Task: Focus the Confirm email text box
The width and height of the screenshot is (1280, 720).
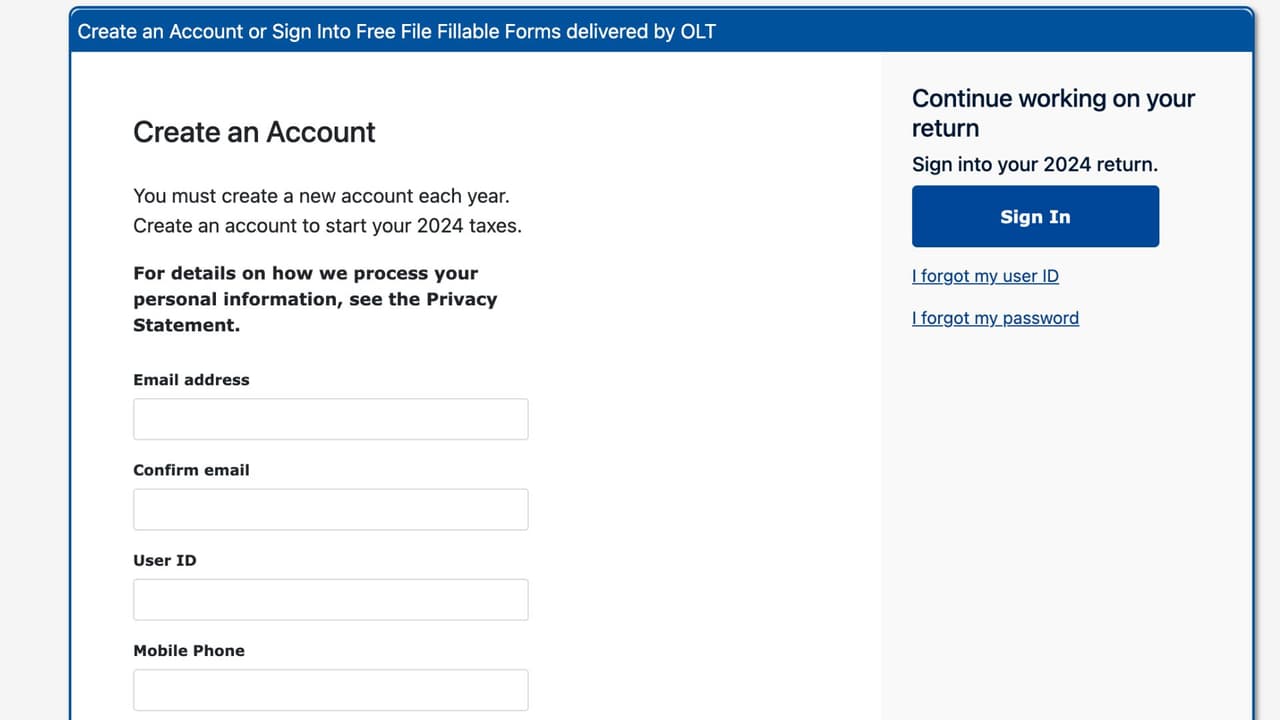Action: [330, 509]
